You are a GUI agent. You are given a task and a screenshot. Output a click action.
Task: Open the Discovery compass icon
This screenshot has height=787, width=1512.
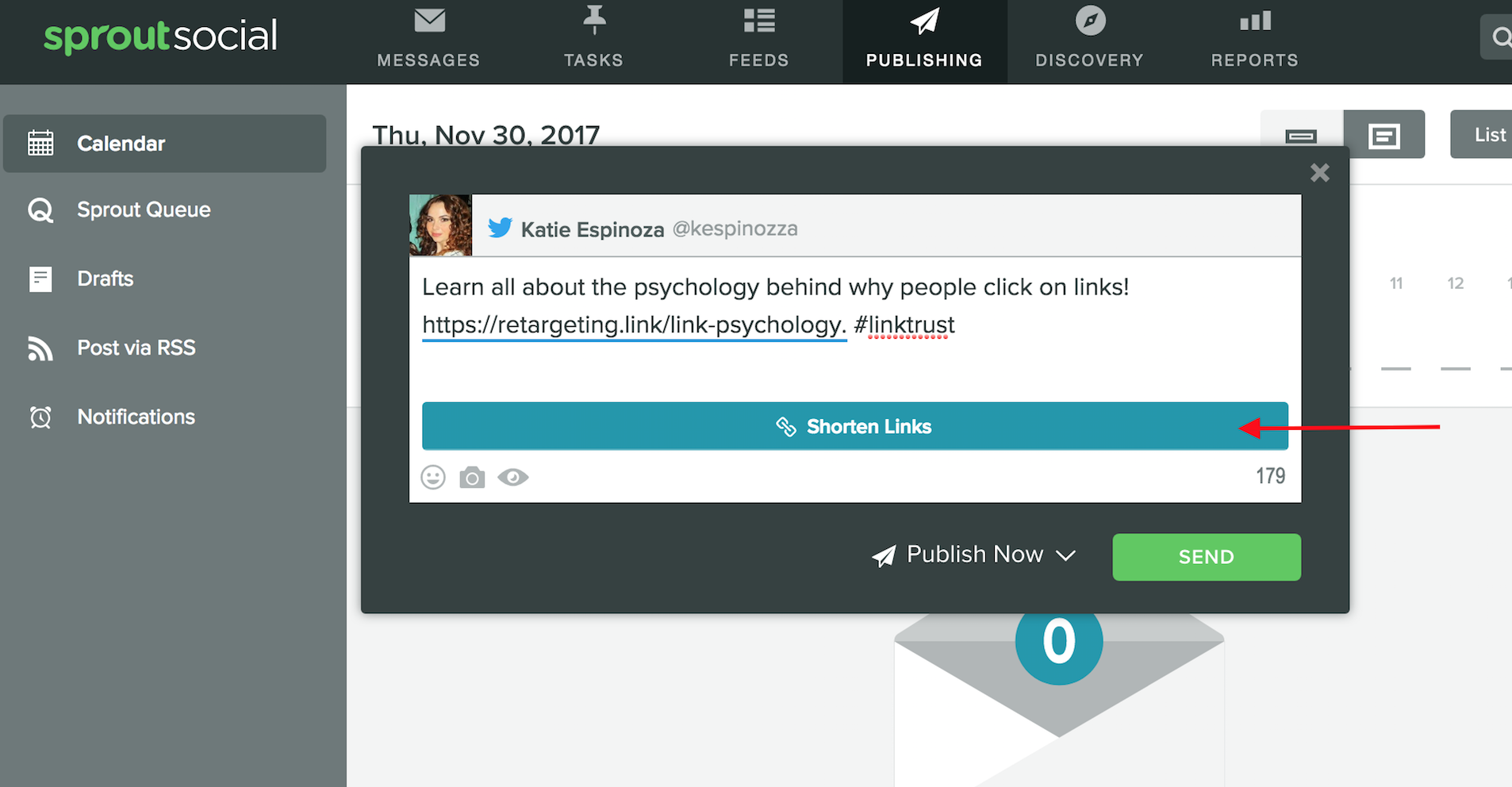[x=1090, y=21]
